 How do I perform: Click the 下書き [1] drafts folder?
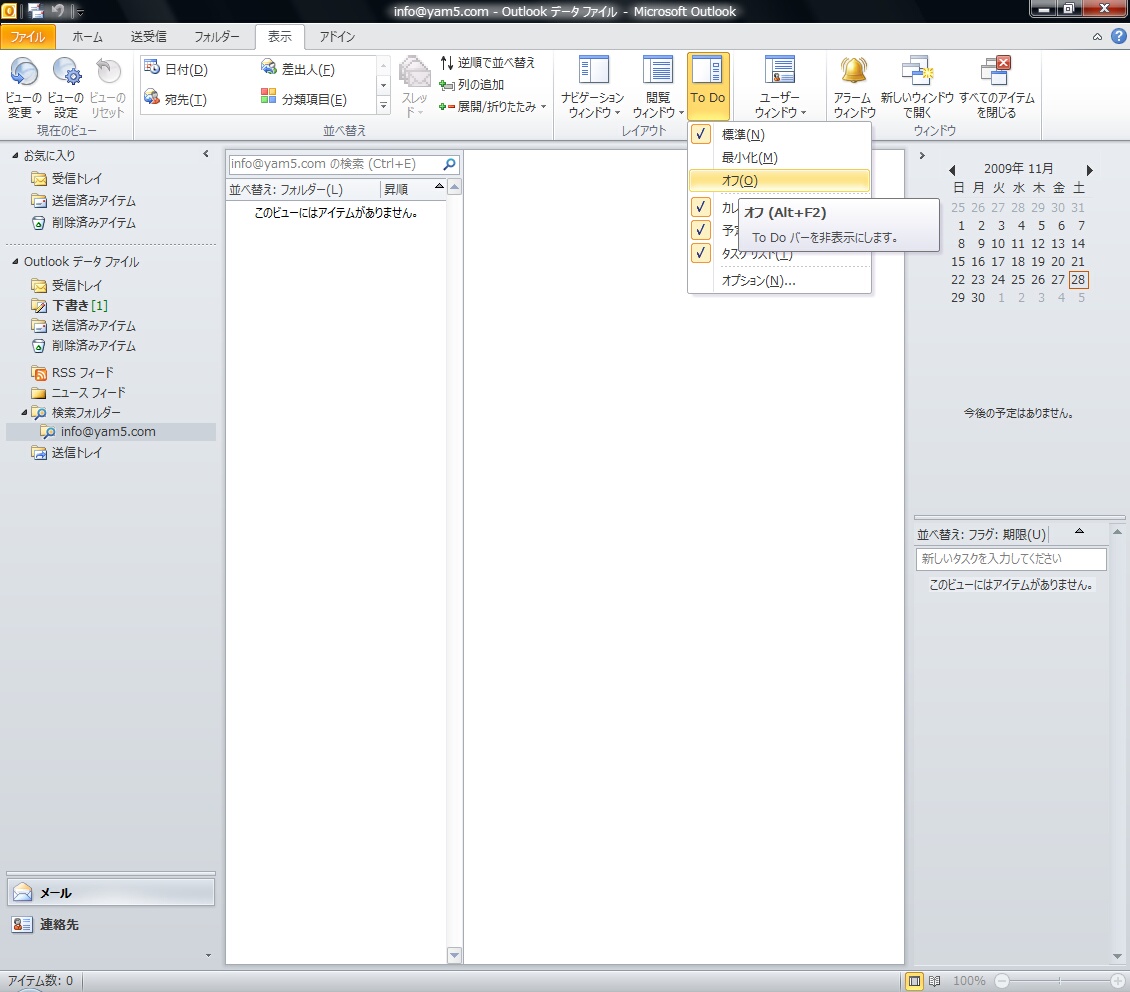(x=69, y=305)
